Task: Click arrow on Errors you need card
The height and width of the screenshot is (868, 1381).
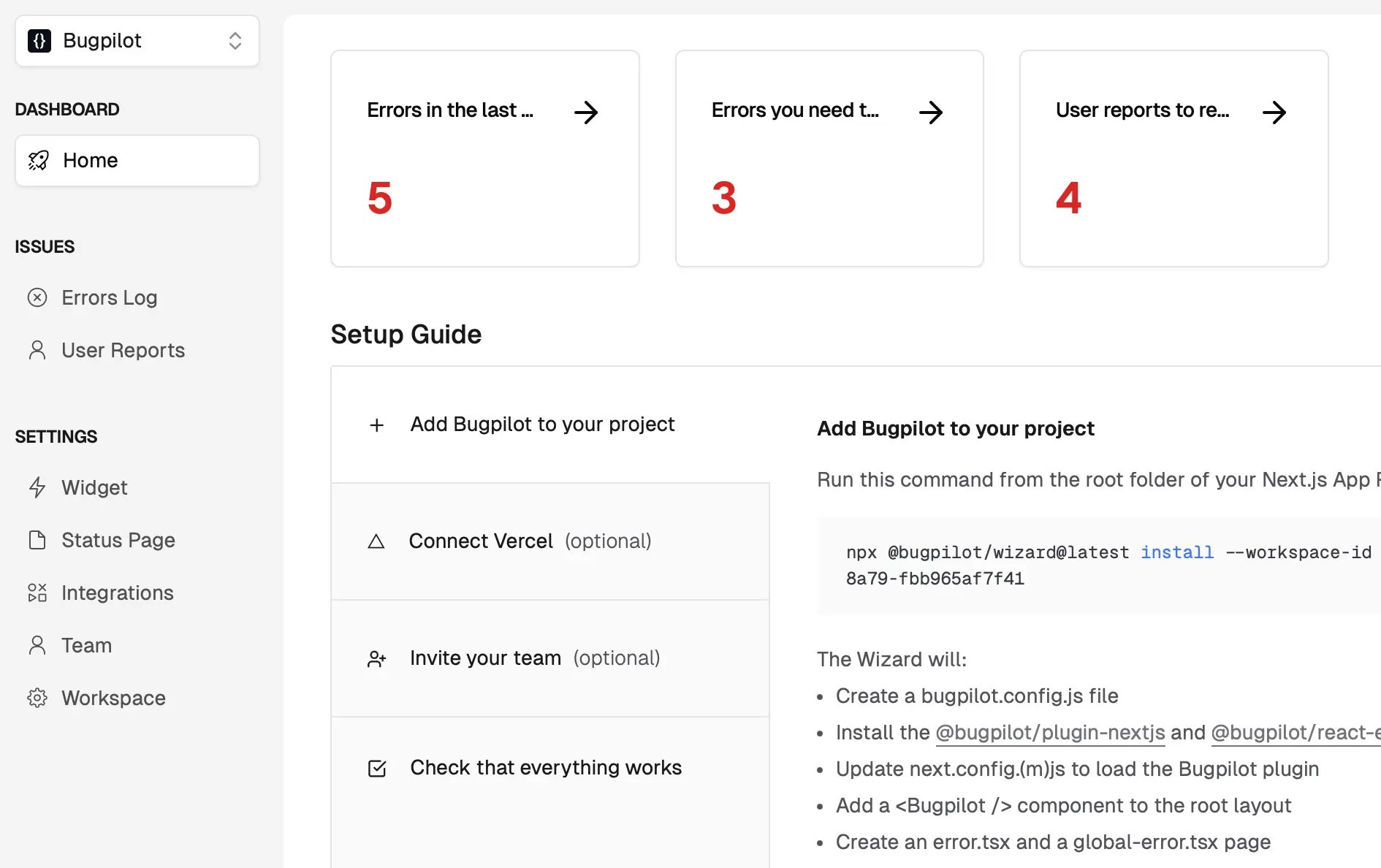Action: 931,113
